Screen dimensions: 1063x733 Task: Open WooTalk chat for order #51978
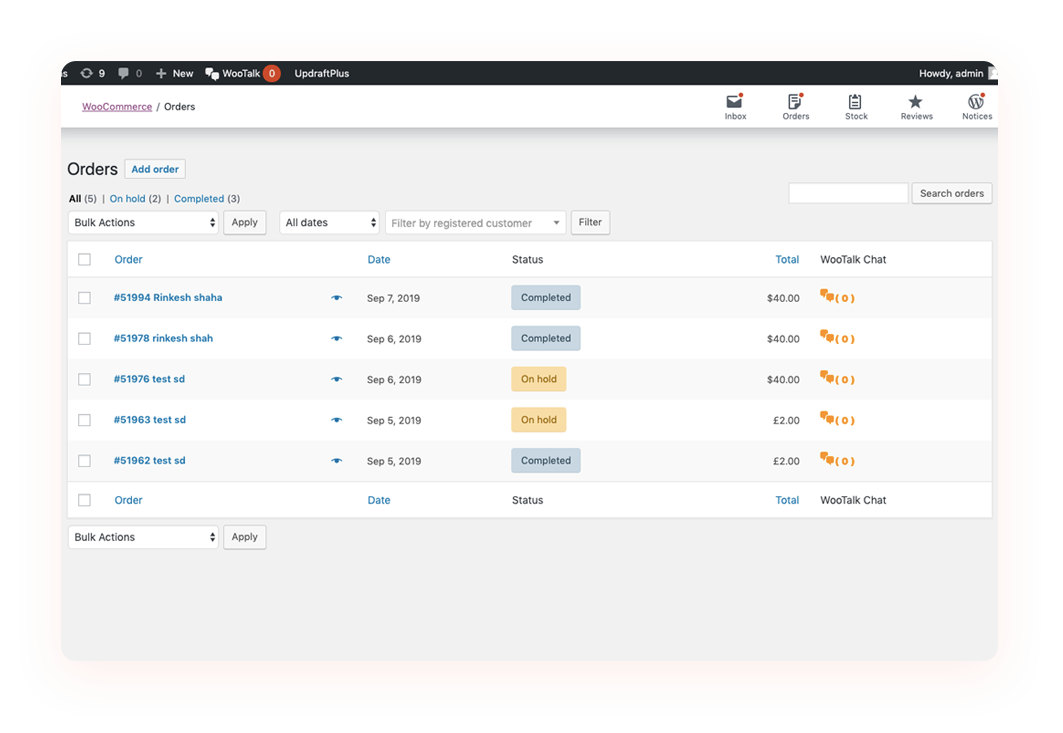[x=837, y=337]
